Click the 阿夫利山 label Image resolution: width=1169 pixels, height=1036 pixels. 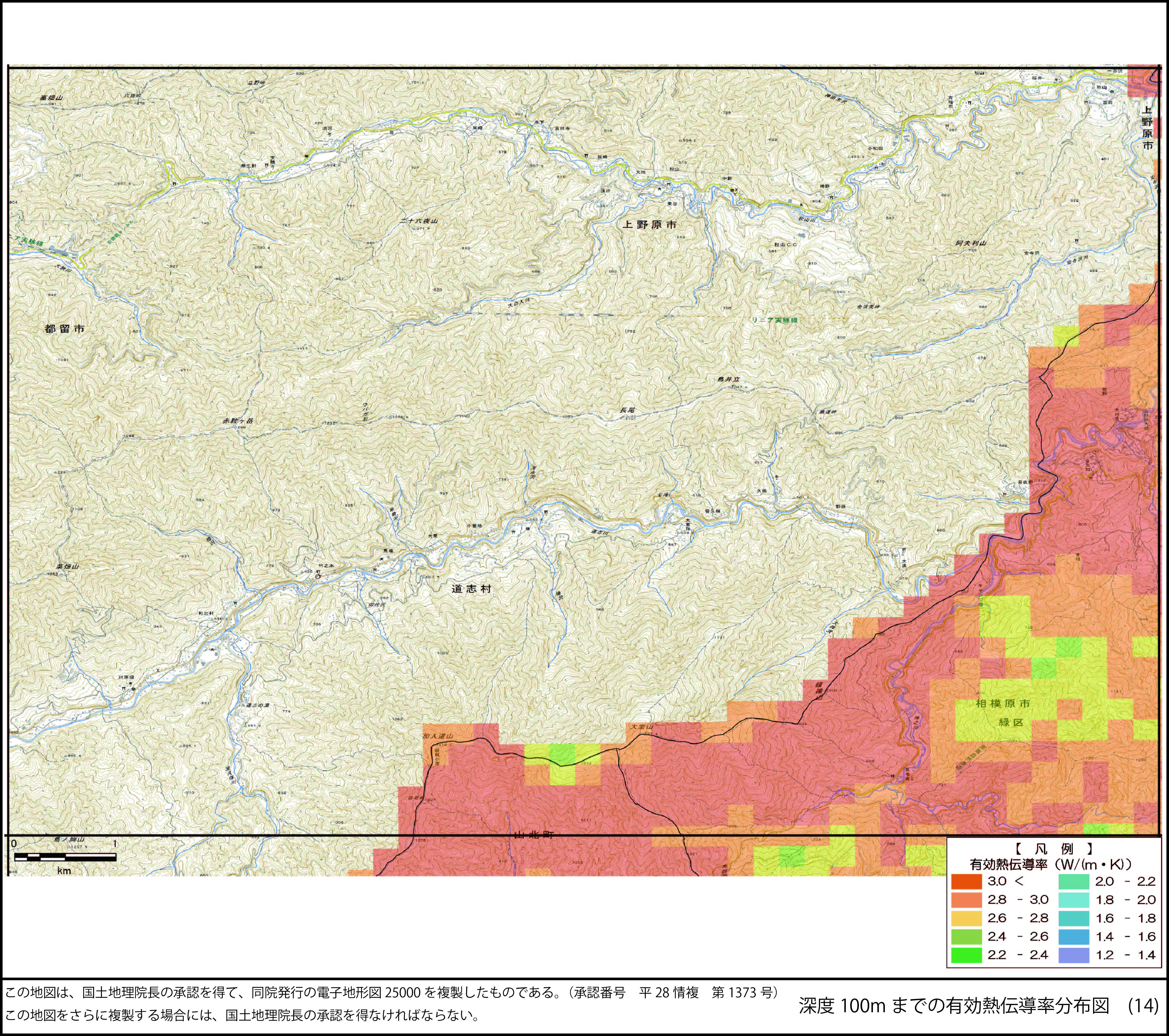[x=971, y=243]
